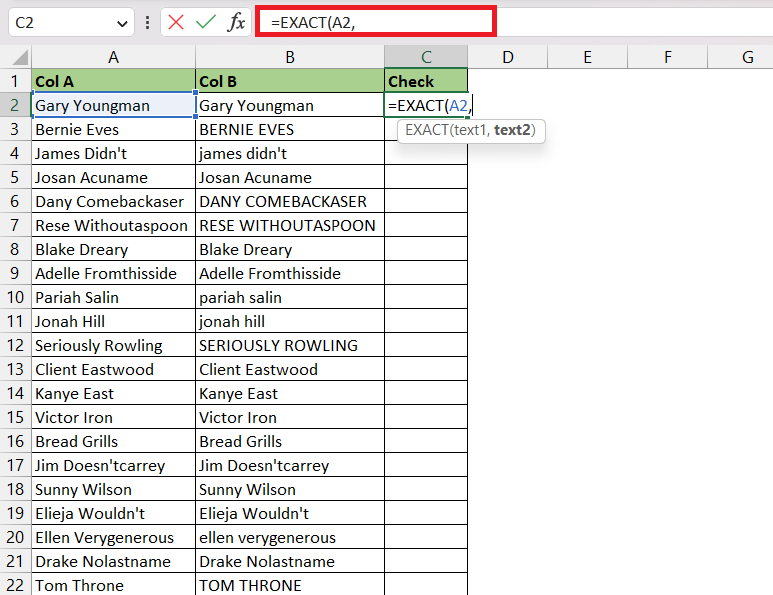Viewport: 773px width, 595px height.
Task: Click the vertical dots formula bar handle
Action: click(147, 22)
